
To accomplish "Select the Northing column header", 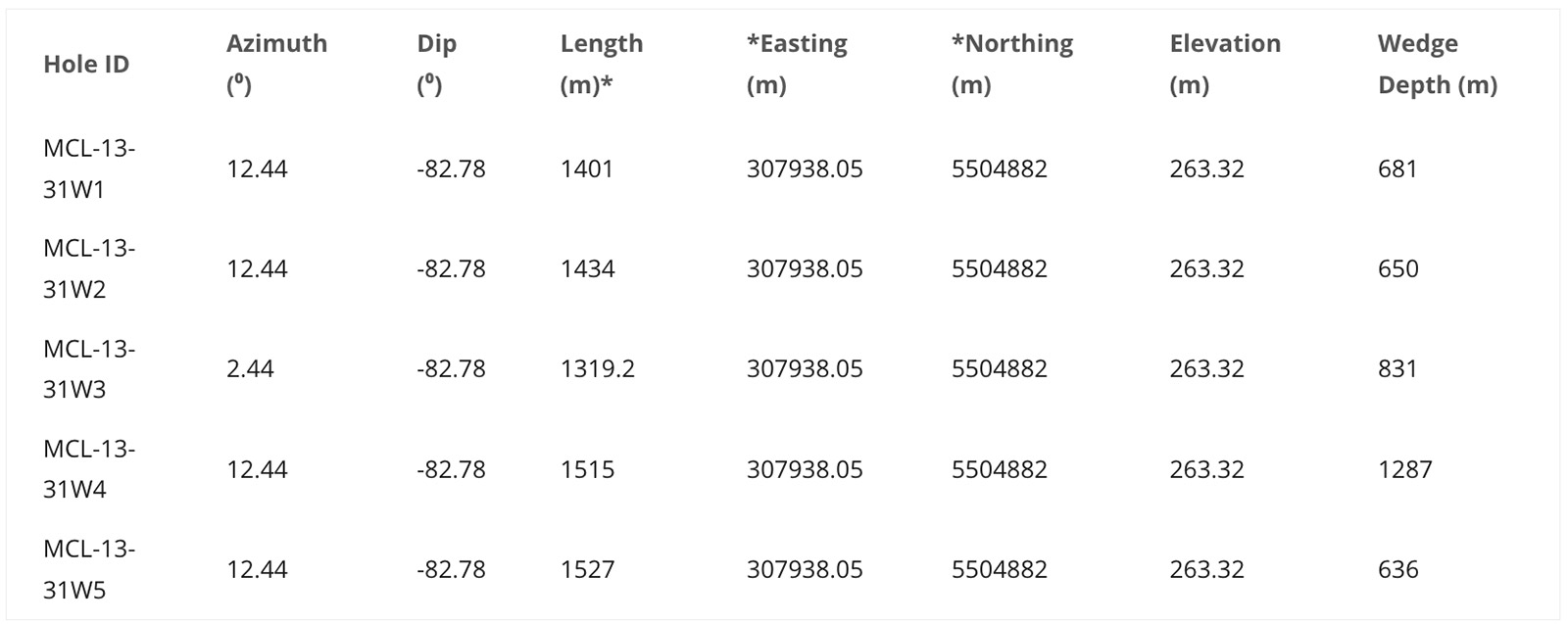I will pyautogui.click(x=1011, y=64).
